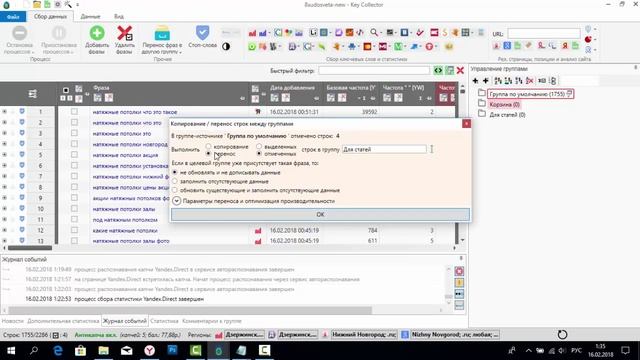Click the red delete-group icon in group toolbar

click(529, 80)
